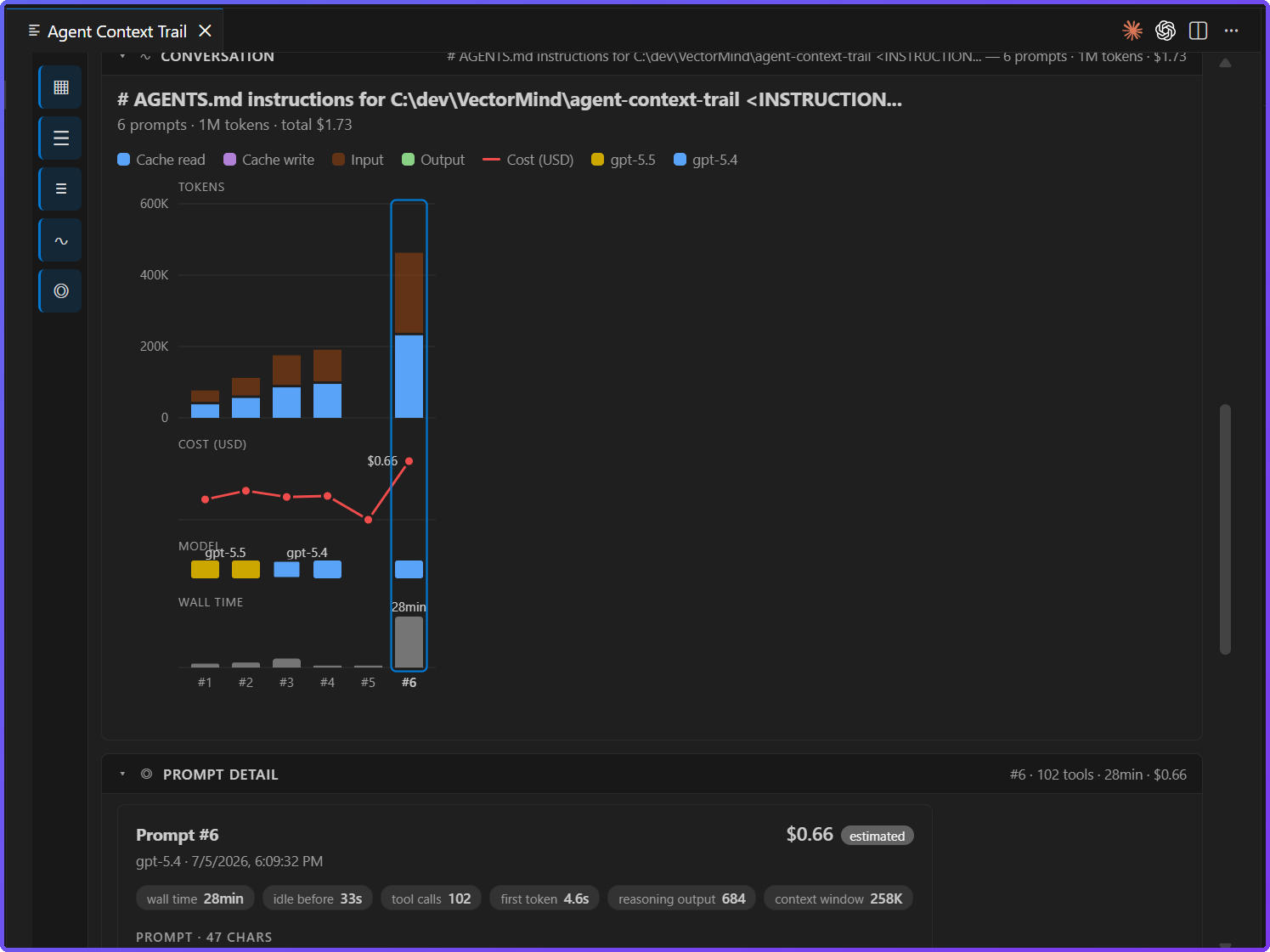The height and width of the screenshot is (952, 1270).
Task: Click the #6 · 102 tools · 28min summary
Action: point(1098,775)
